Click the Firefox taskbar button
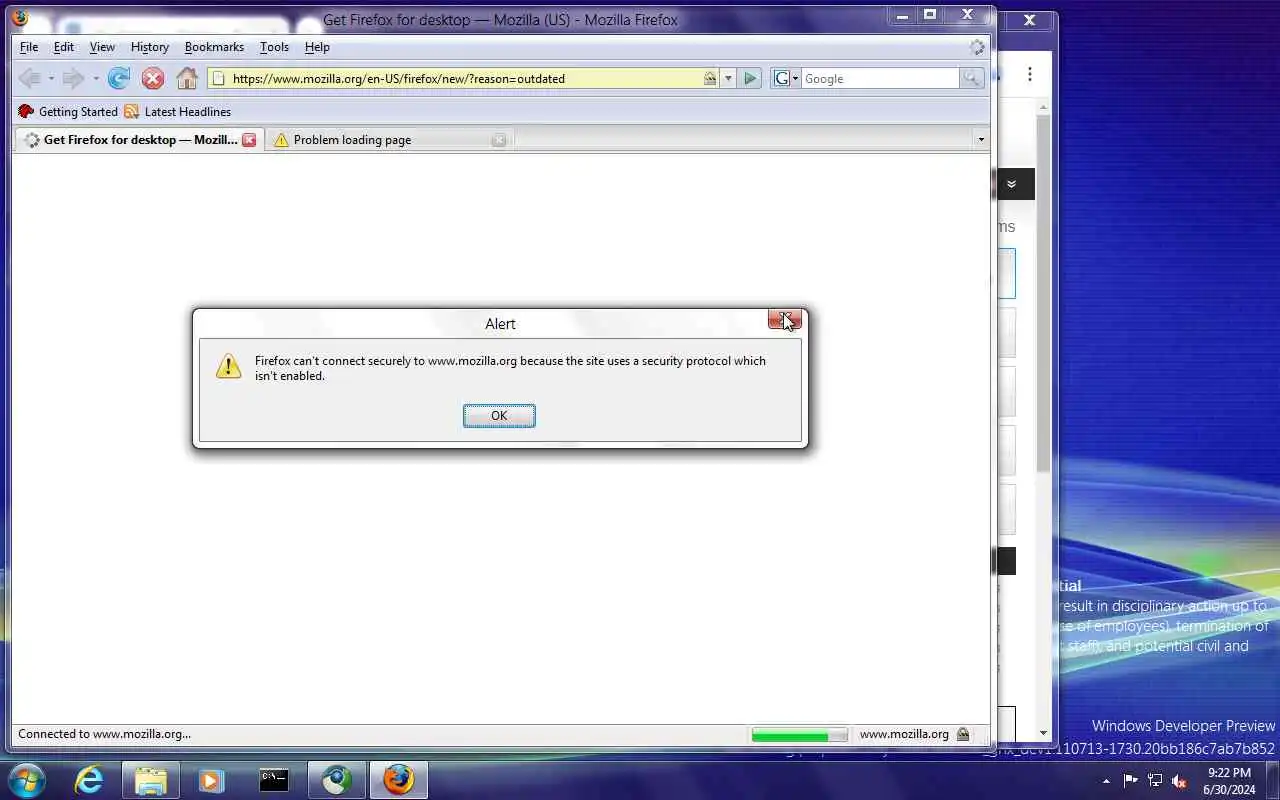1280x800 pixels. [x=398, y=780]
